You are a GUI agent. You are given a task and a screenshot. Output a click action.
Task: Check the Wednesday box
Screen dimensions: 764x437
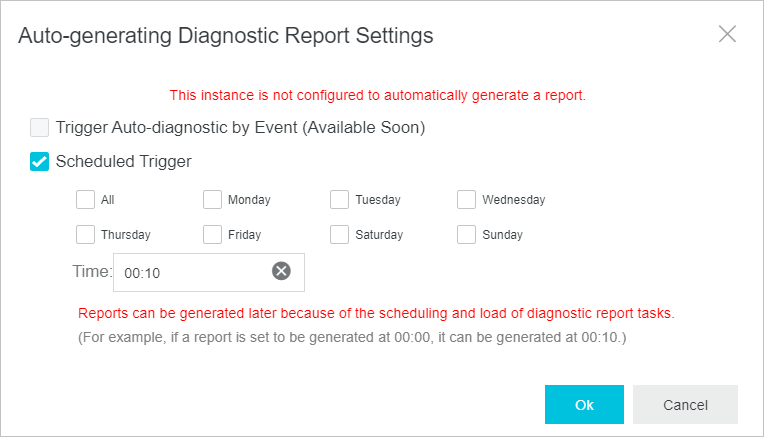click(x=466, y=199)
